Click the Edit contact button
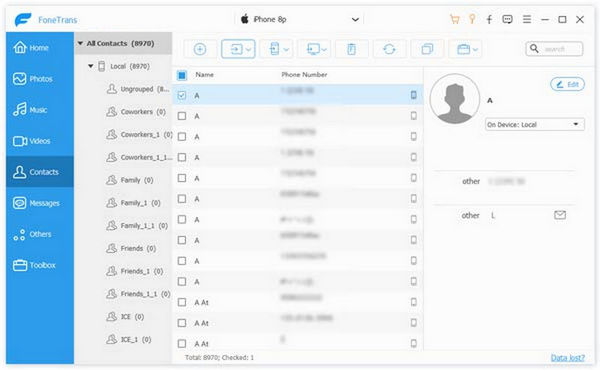The width and height of the screenshot is (600, 370). click(567, 84)
